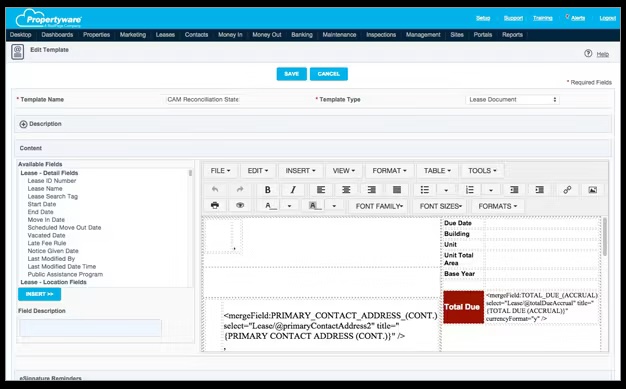The width and height of the screenshot is (626, 389).
Task: Open the text color dropdown arrow
Action: pos(289,206)
